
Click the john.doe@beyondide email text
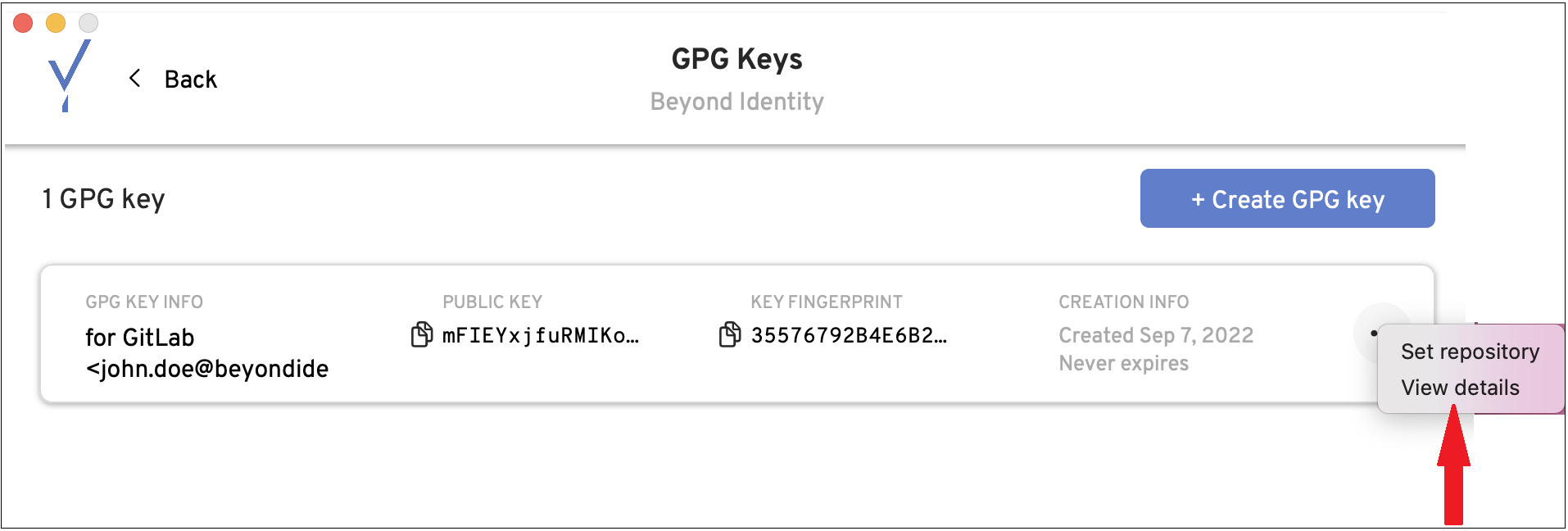pyautogui.click(x=207, y=369)
